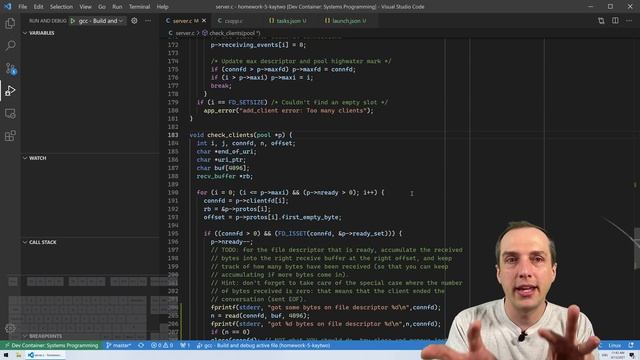Open the Go menu

click(x=102, y=7)
